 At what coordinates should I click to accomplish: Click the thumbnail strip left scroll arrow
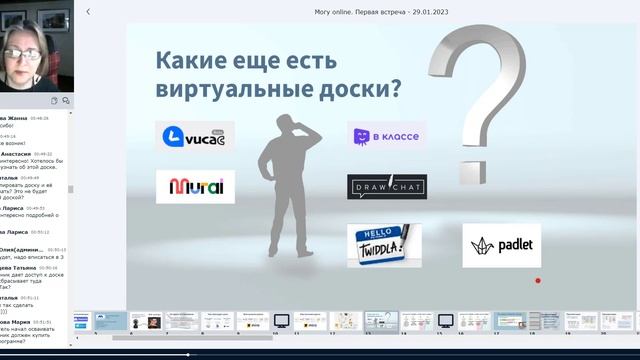[x=78, y=338]
